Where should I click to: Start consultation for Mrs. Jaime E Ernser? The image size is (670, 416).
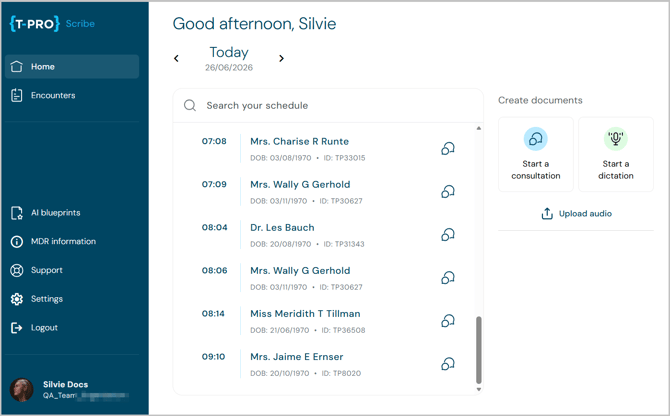pyautogui.click(x=447, y=364)
